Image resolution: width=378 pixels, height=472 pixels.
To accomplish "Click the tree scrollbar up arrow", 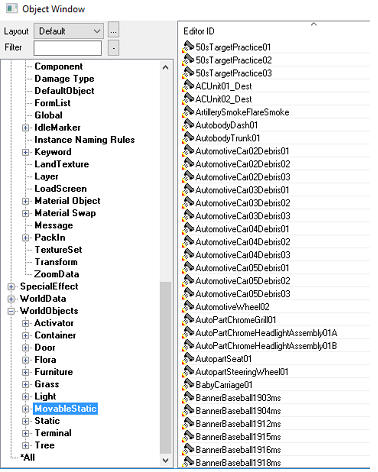I will (x=165, y=67).
